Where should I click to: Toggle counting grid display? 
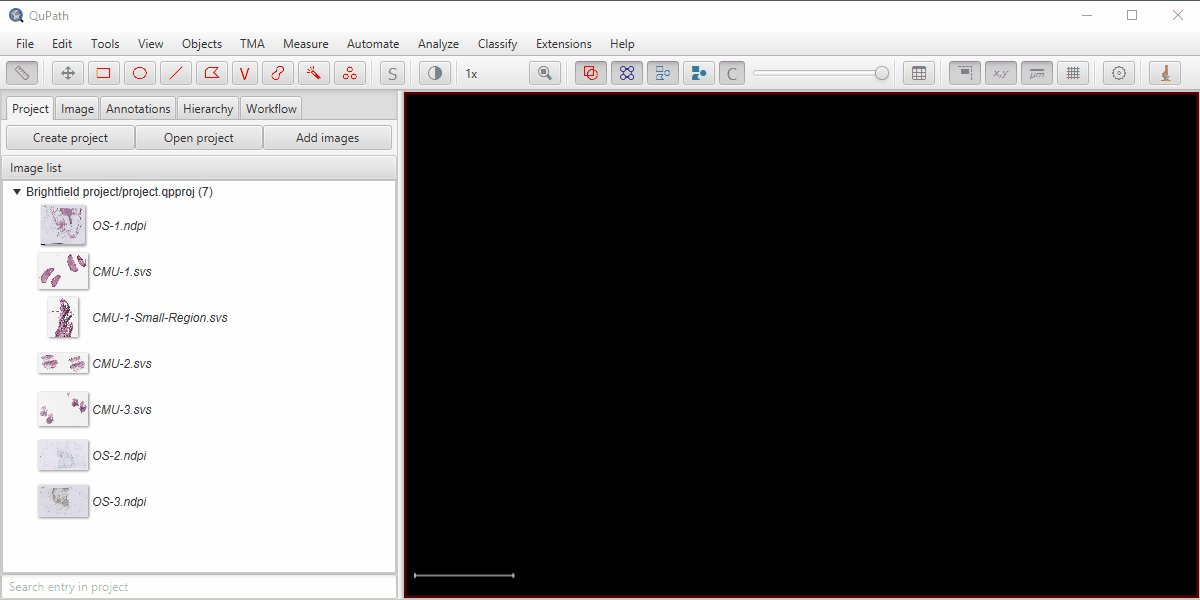pyautogui.click(x=1073, y=73)
